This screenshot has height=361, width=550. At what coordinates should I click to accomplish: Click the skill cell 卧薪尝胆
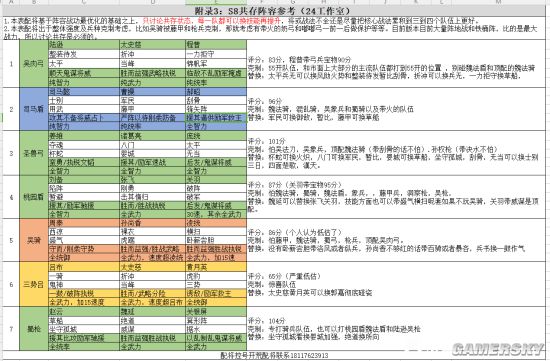[216, 240]
